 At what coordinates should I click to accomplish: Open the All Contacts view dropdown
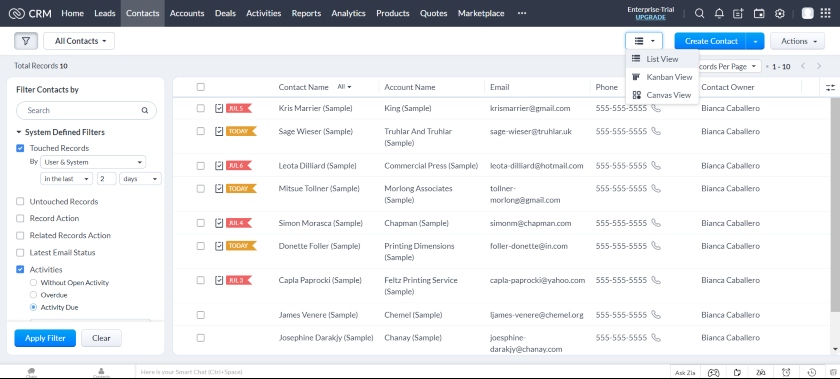[x=79, y=41]
